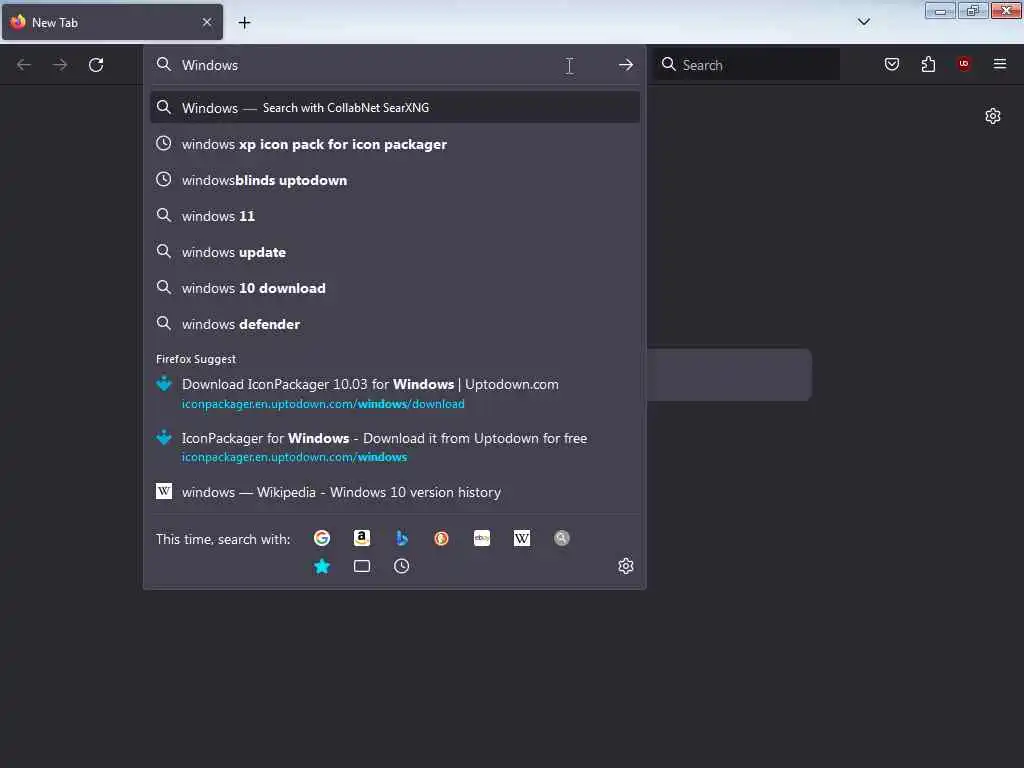Choose Search with CollabNet SearXNG row

pyautogui.click(x=394, y=108)
